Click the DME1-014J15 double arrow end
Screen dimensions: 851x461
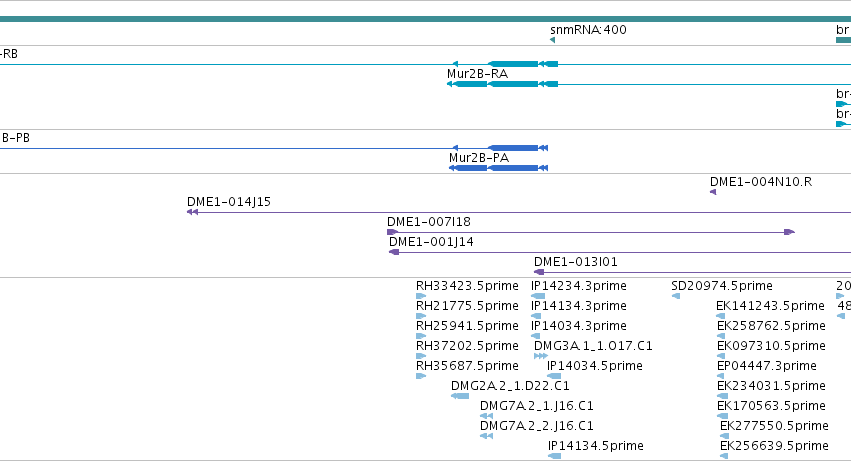coord(192,212)
